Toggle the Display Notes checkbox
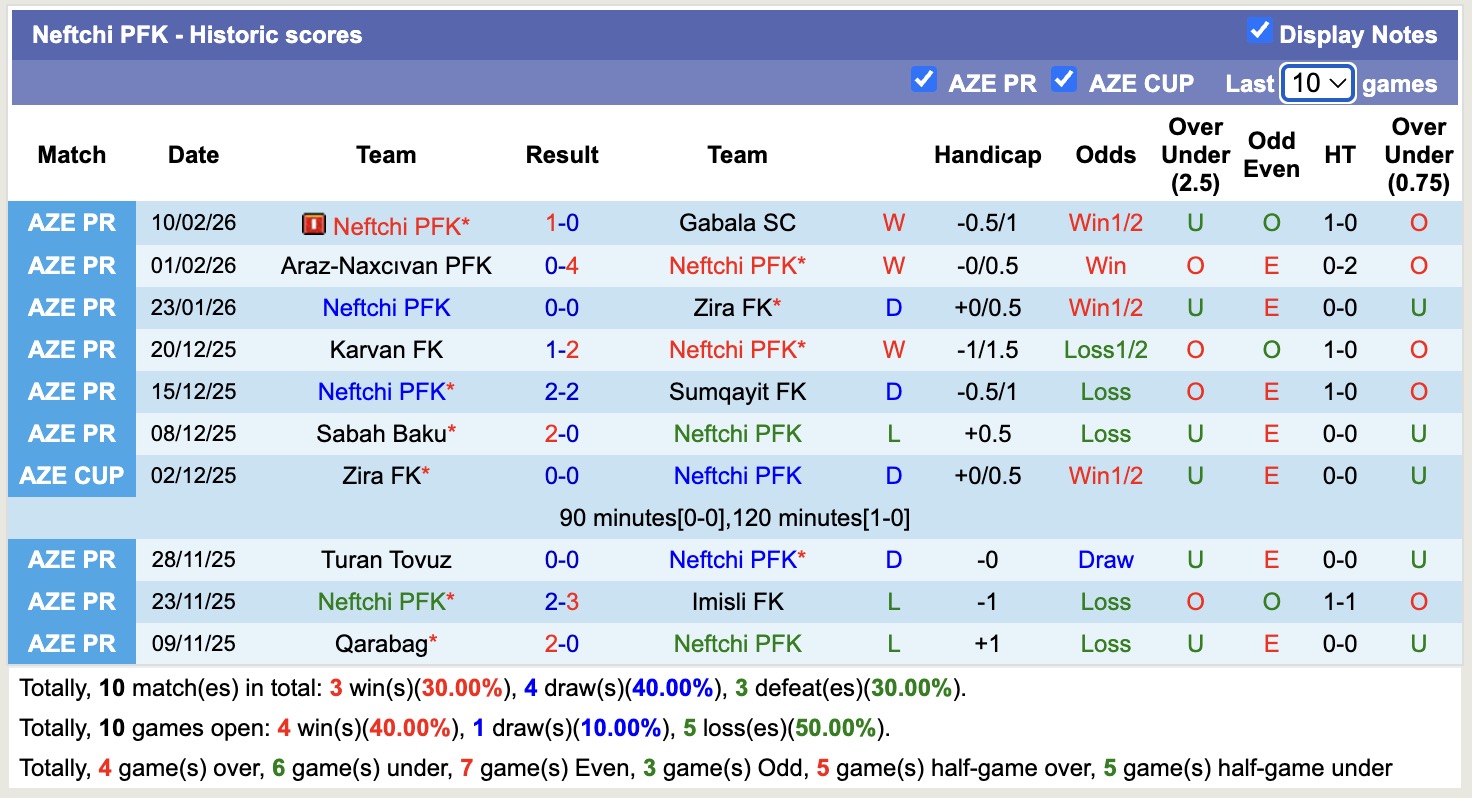The width and height of the screenshot is (1472, 798). click(1260, 32)
